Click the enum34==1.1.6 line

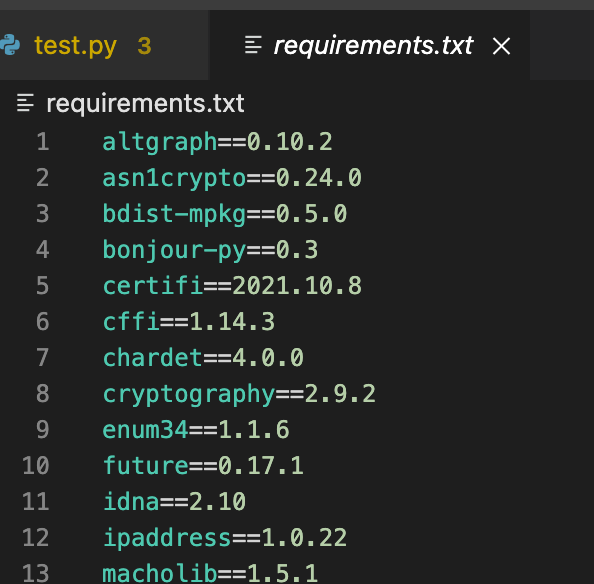click(196, 430)
